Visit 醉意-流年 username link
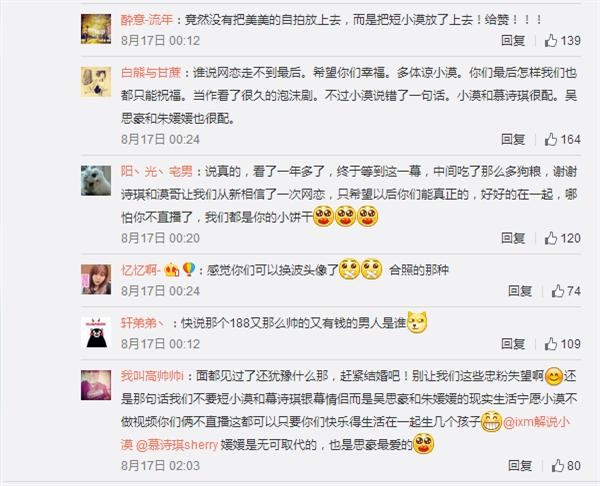 tap(147, 20)
